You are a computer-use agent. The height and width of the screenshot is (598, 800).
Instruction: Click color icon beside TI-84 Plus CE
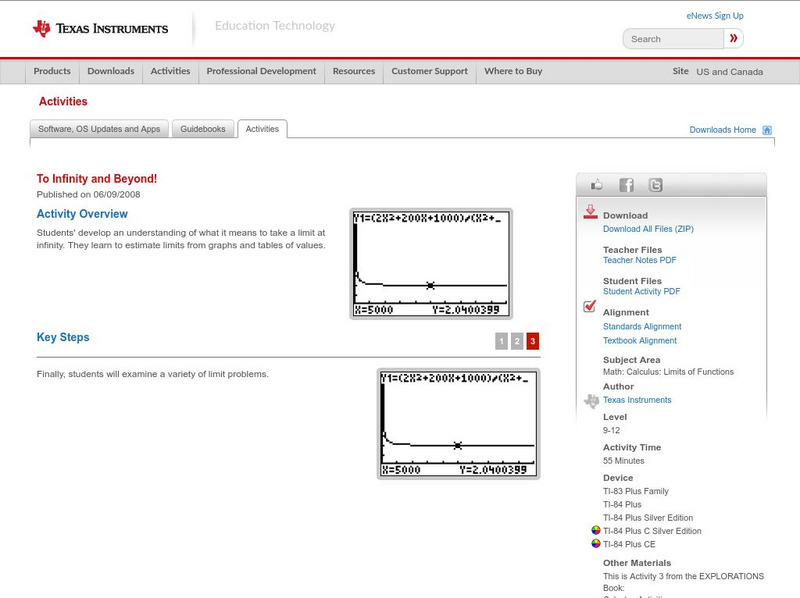pyautogui.click(x=595, y=543)
